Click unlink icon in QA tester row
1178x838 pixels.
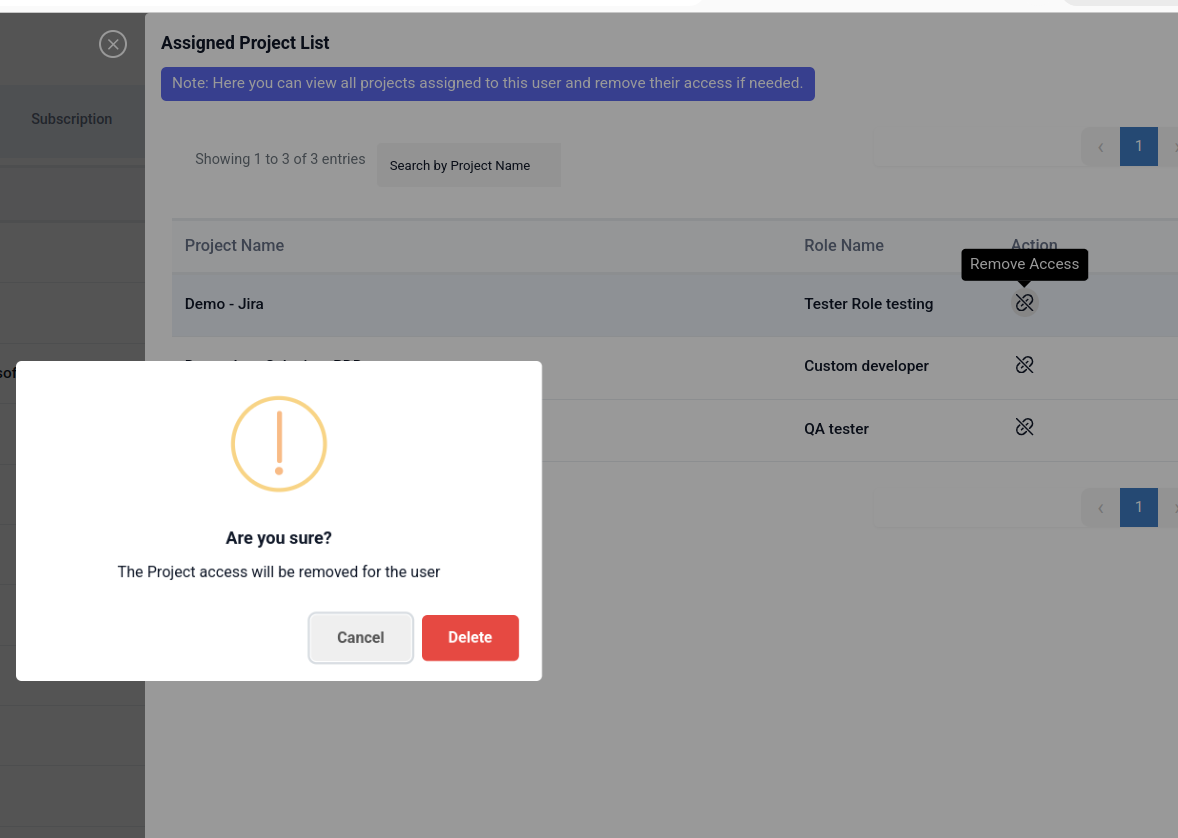[x=1024, y=427]
